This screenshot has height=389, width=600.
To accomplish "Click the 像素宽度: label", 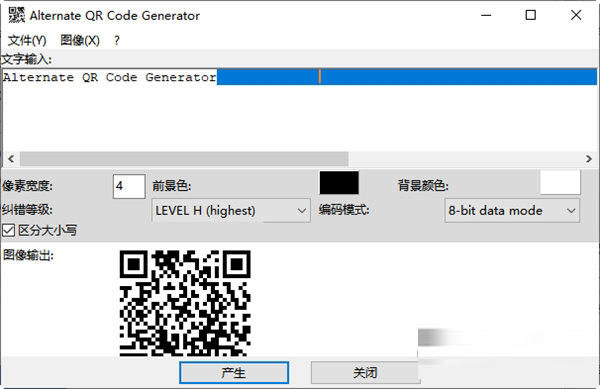I will point(28,186).
